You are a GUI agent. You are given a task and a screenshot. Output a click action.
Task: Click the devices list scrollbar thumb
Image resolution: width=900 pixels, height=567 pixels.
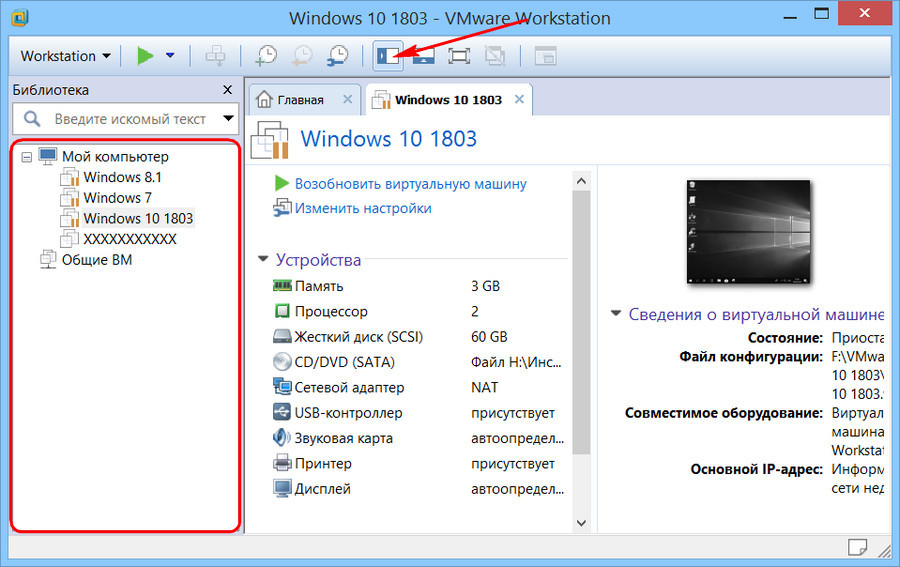tap(581, 323)
